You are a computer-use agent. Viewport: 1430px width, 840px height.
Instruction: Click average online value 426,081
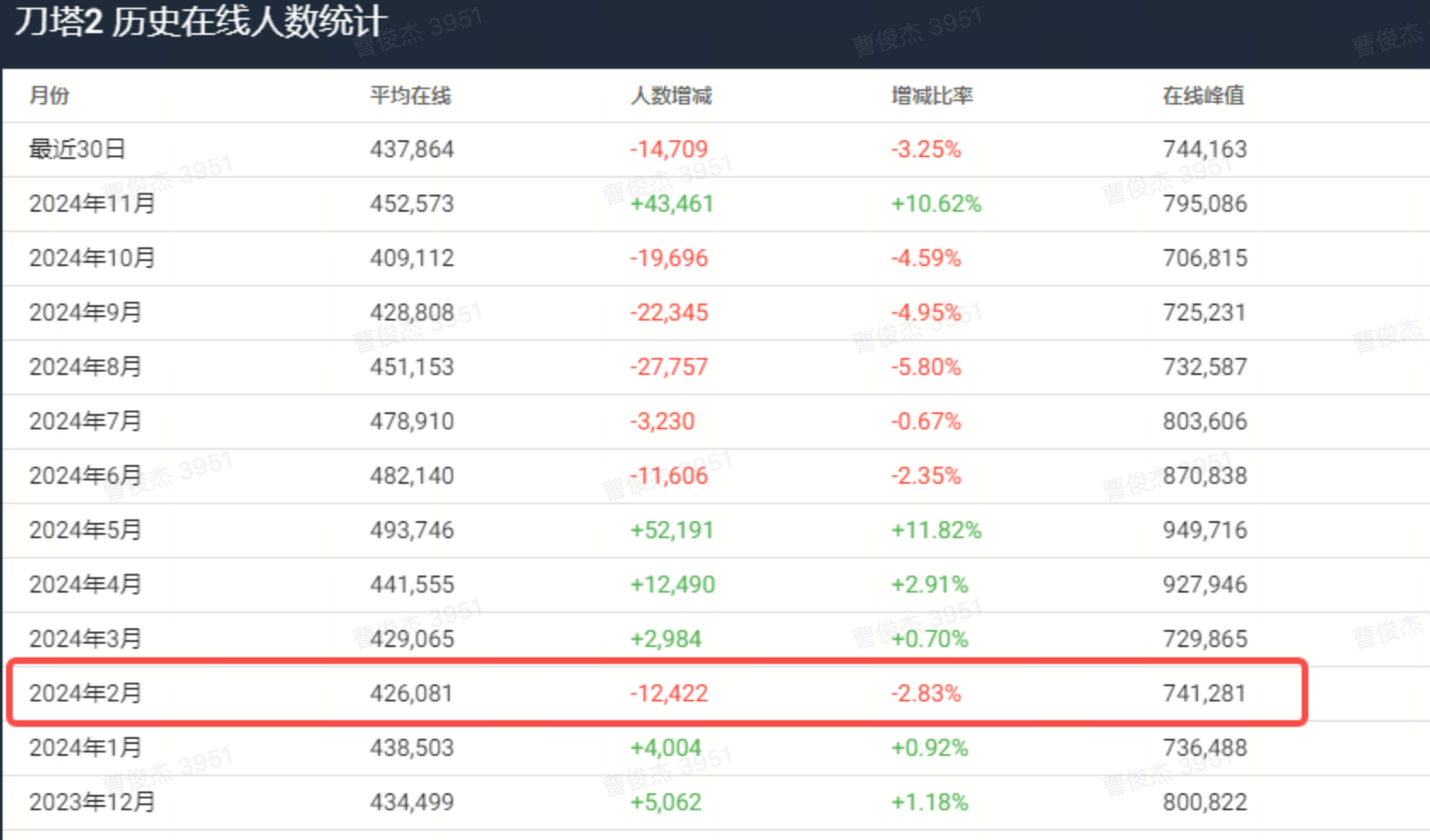click(412, 694)
